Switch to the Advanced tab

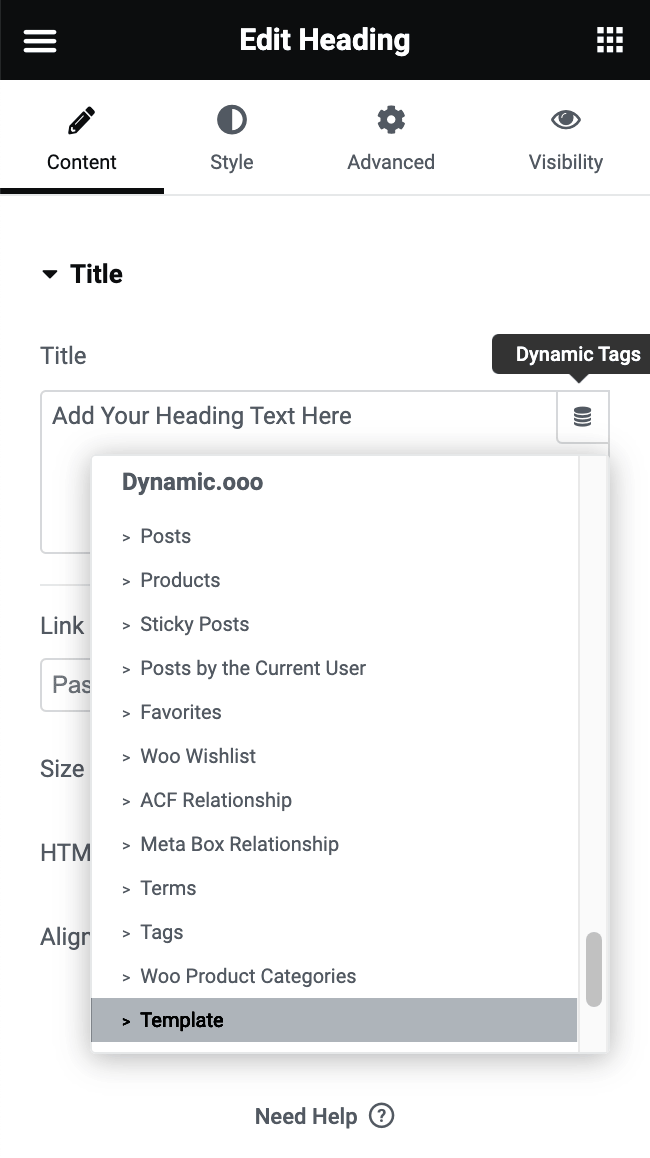(x=390, y=139)
